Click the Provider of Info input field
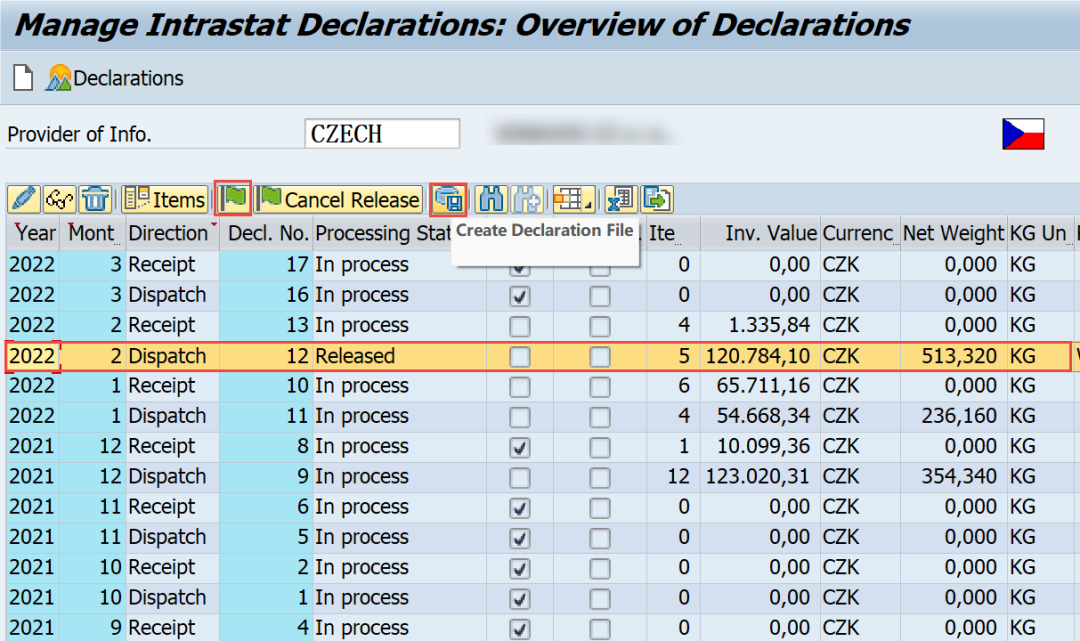This screenshot has width=1080, height=641. [x=382, y=134]
